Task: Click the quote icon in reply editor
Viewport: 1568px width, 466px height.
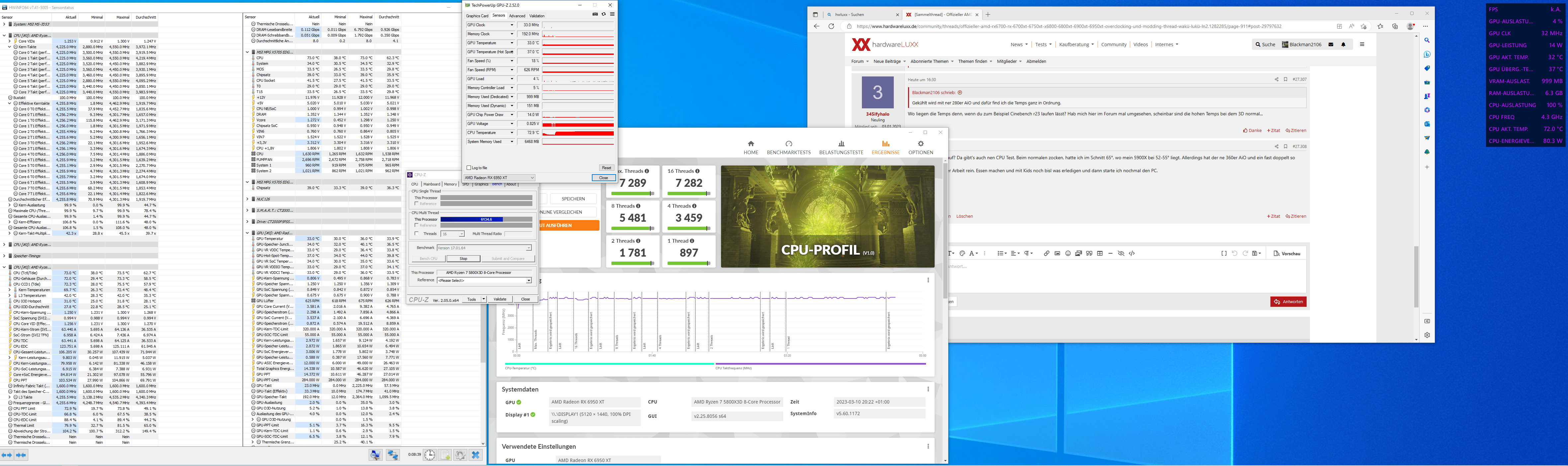Action: point(1089,253)
